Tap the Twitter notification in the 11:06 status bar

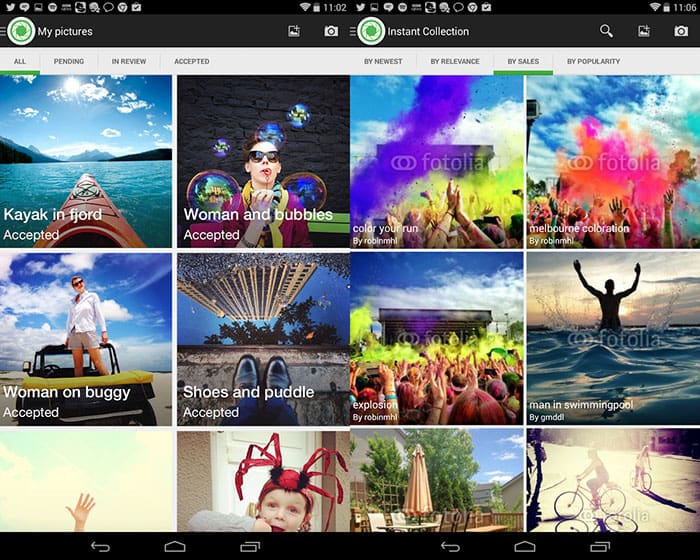tap(360, 7)
